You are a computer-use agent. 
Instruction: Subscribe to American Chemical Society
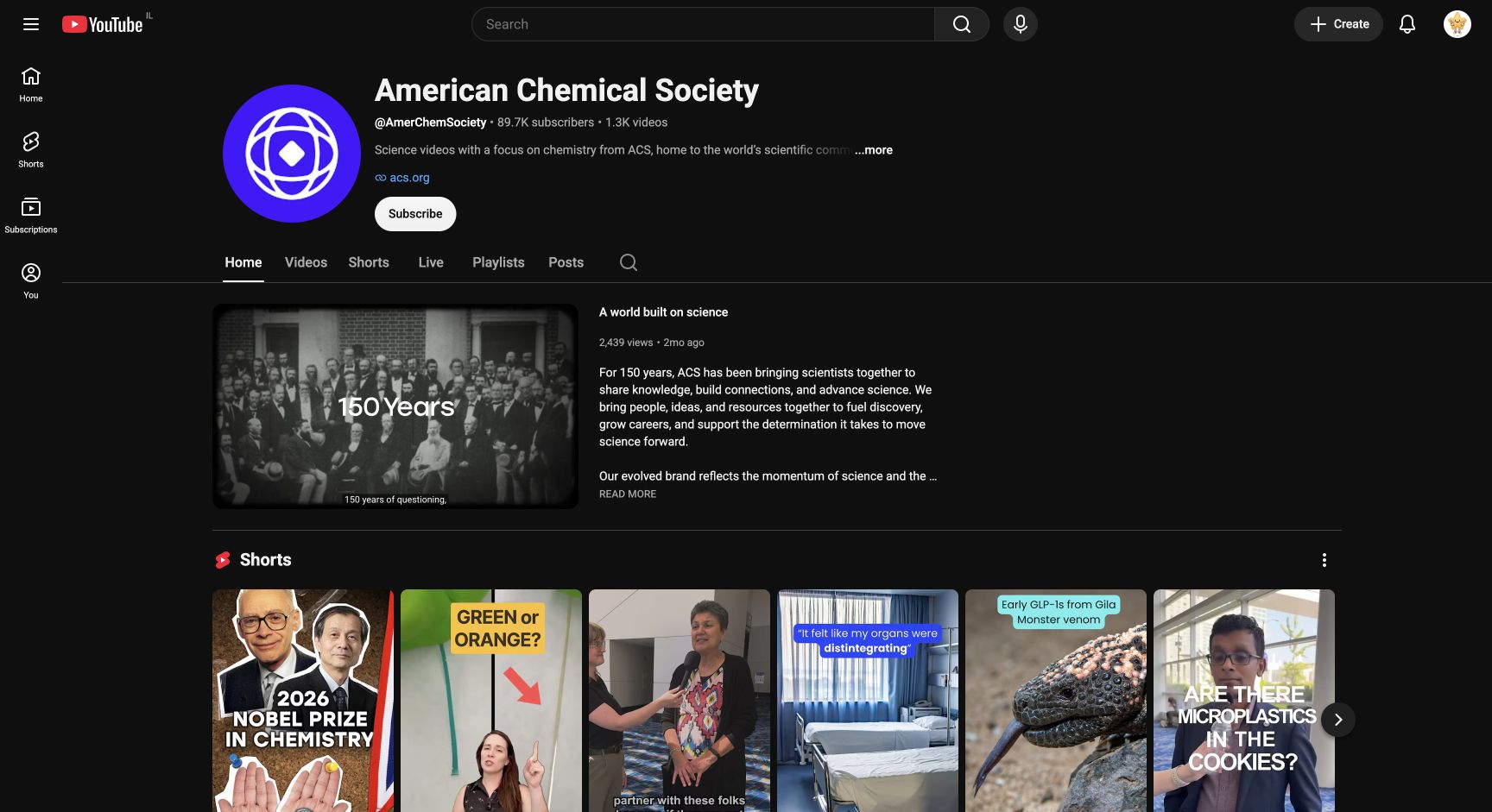(x=415, y=214)
